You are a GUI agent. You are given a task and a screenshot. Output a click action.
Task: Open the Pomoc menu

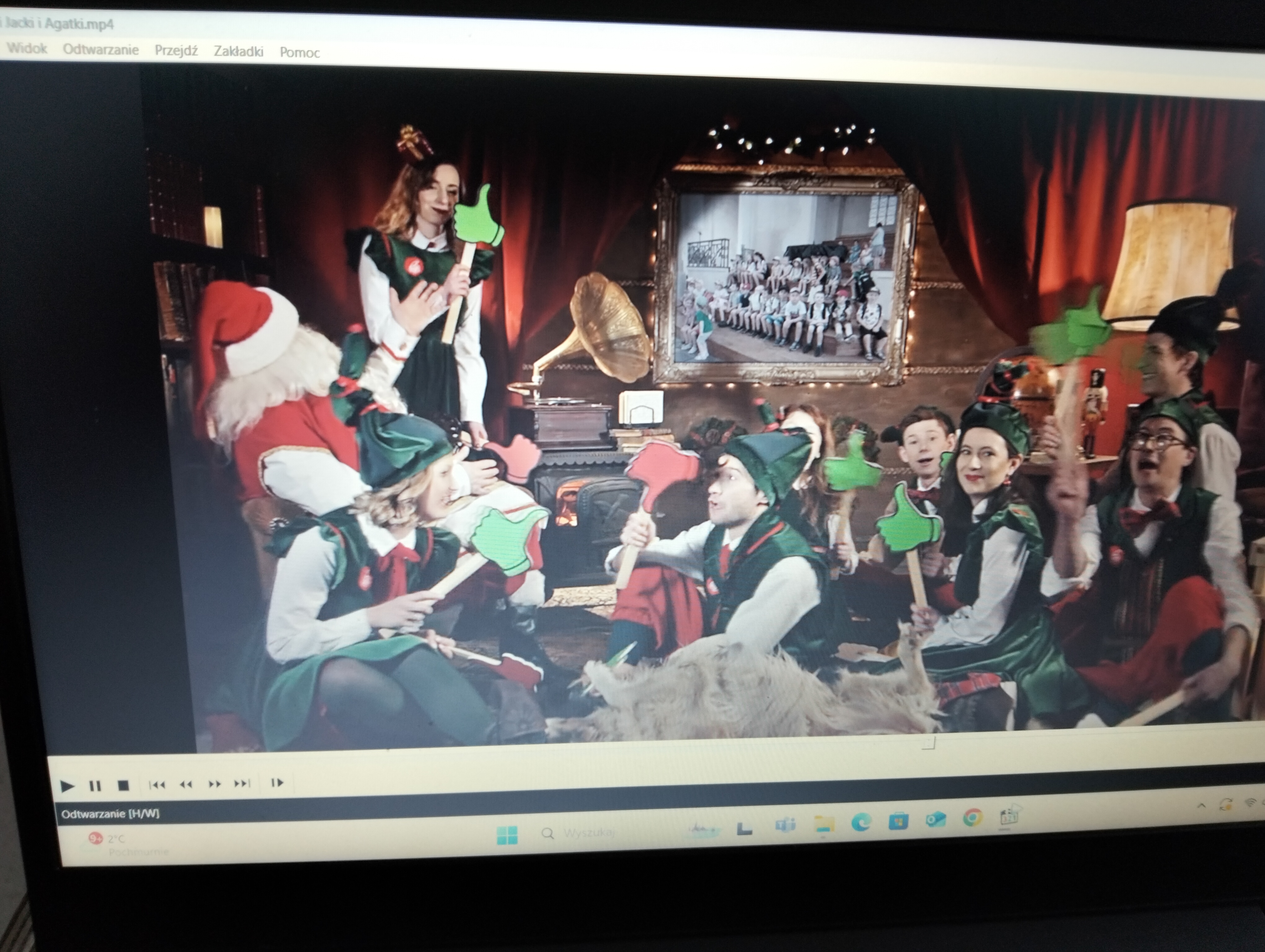[299, 53]
